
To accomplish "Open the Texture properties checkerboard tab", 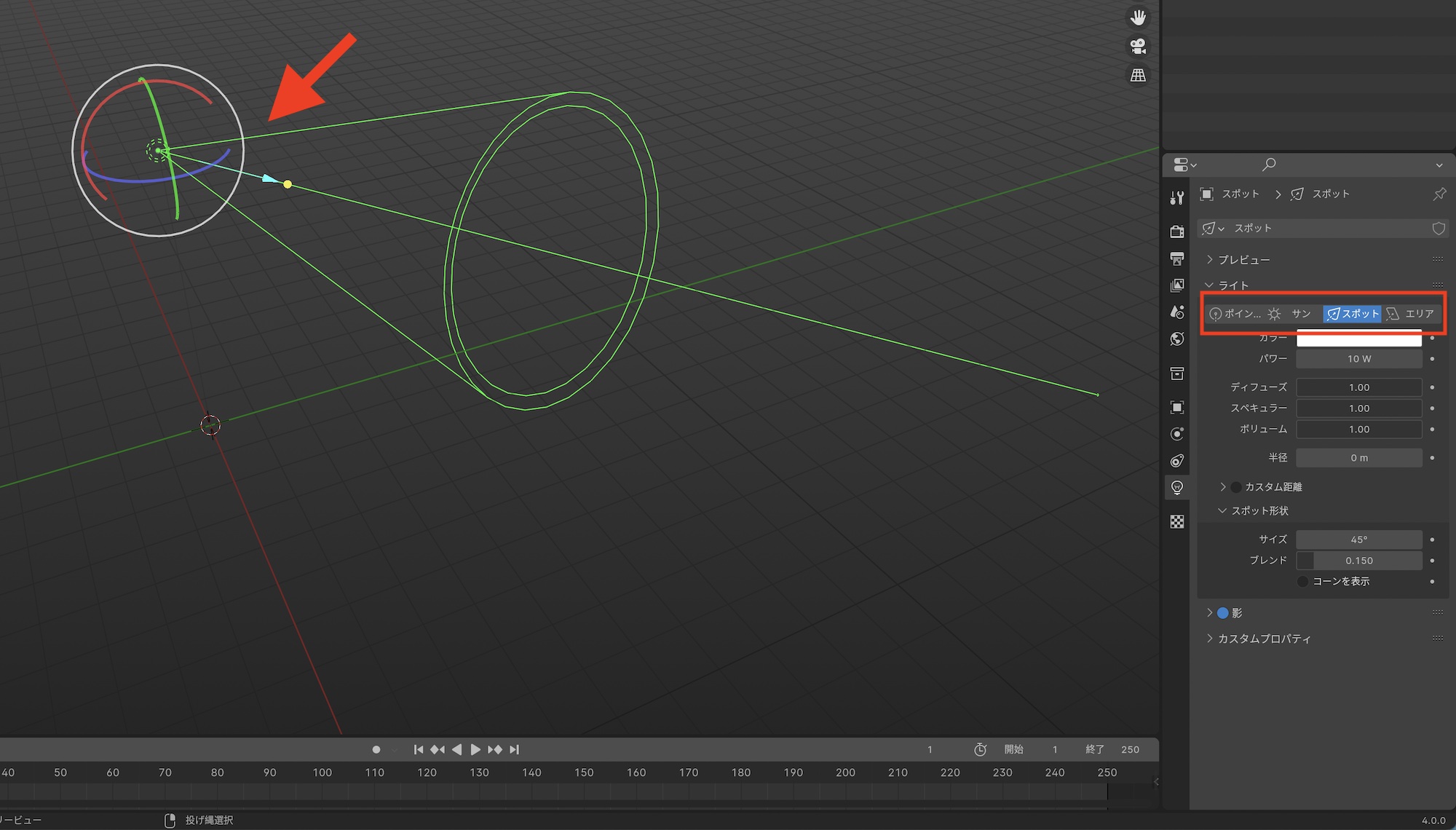I will [x=1176, y=521].
